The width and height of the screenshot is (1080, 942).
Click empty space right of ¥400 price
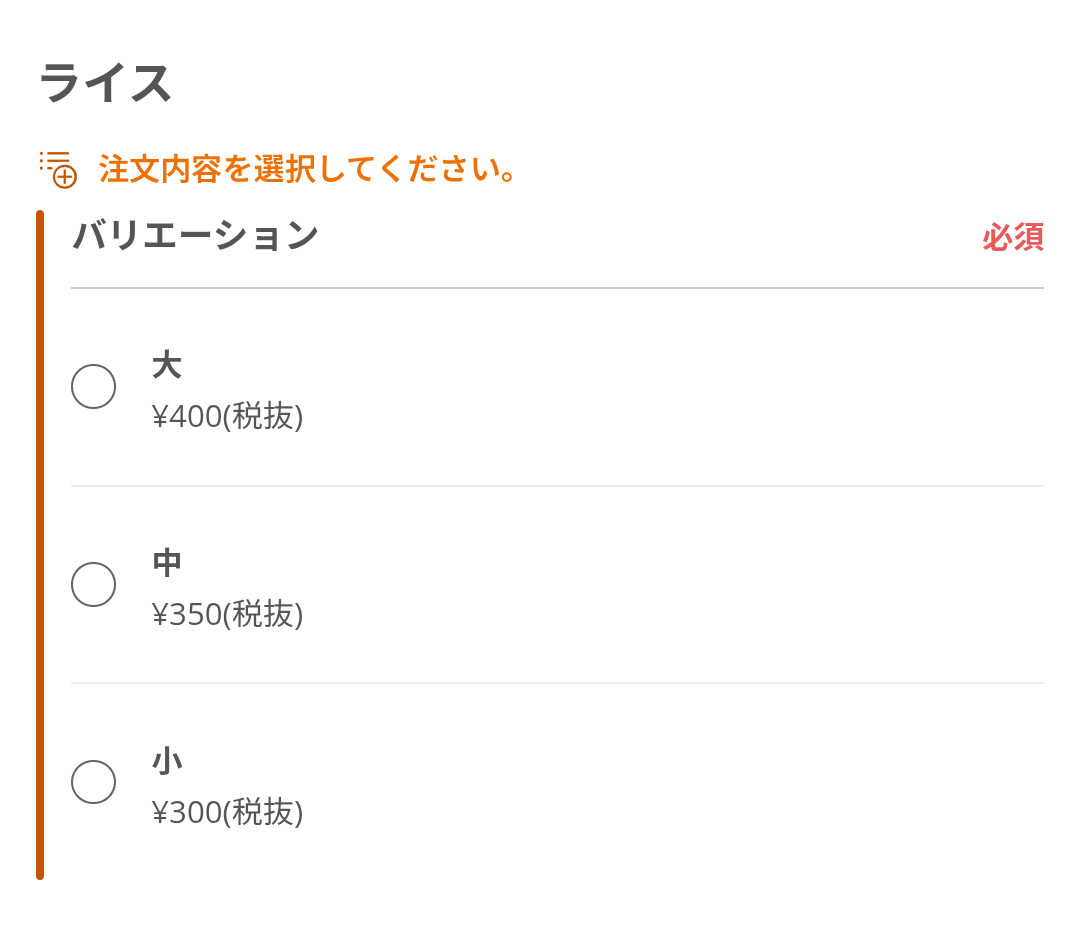pos(674,417)
